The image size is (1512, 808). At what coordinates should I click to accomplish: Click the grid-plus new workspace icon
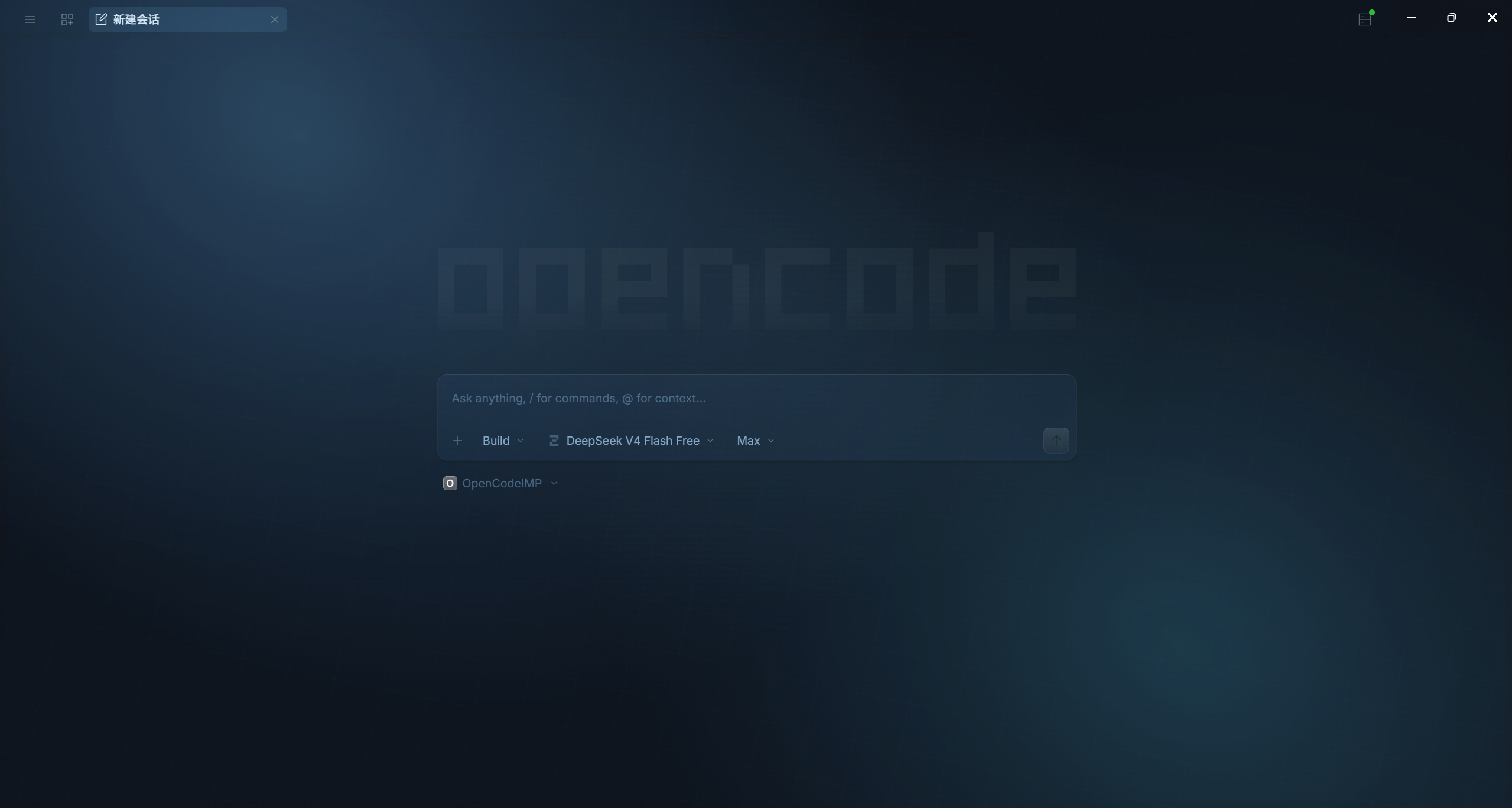coord(67,19)
